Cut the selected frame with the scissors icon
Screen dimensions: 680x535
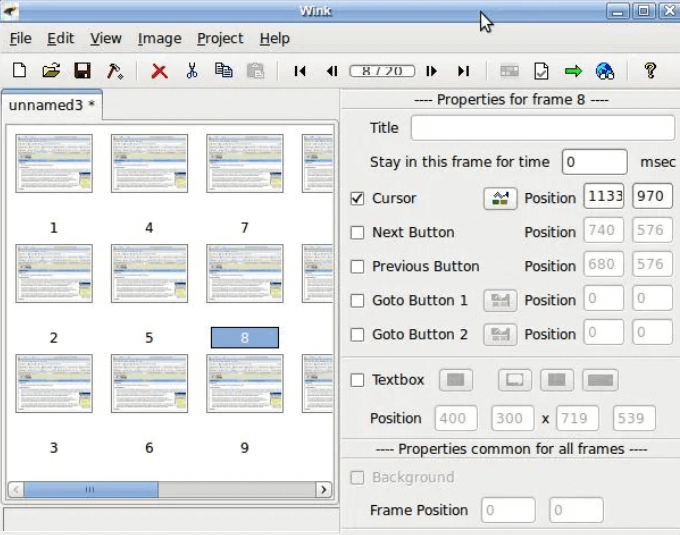pyautogui.click(x=191, y=71)
